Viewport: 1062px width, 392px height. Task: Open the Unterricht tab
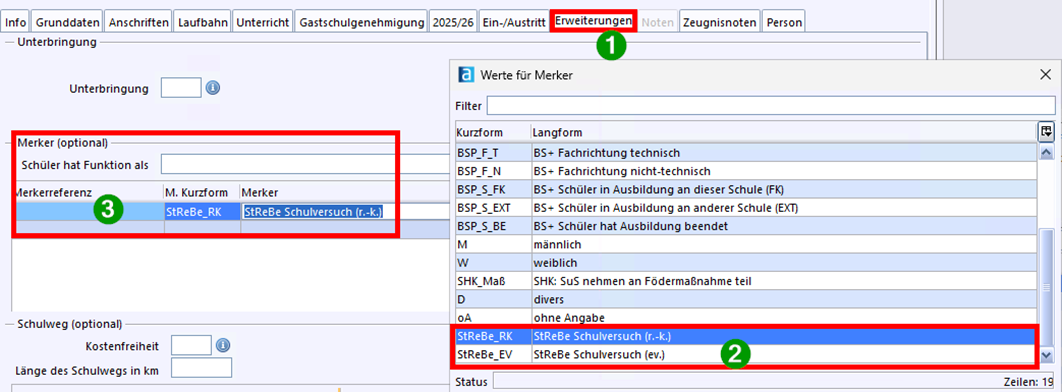[x=263, y=22]
